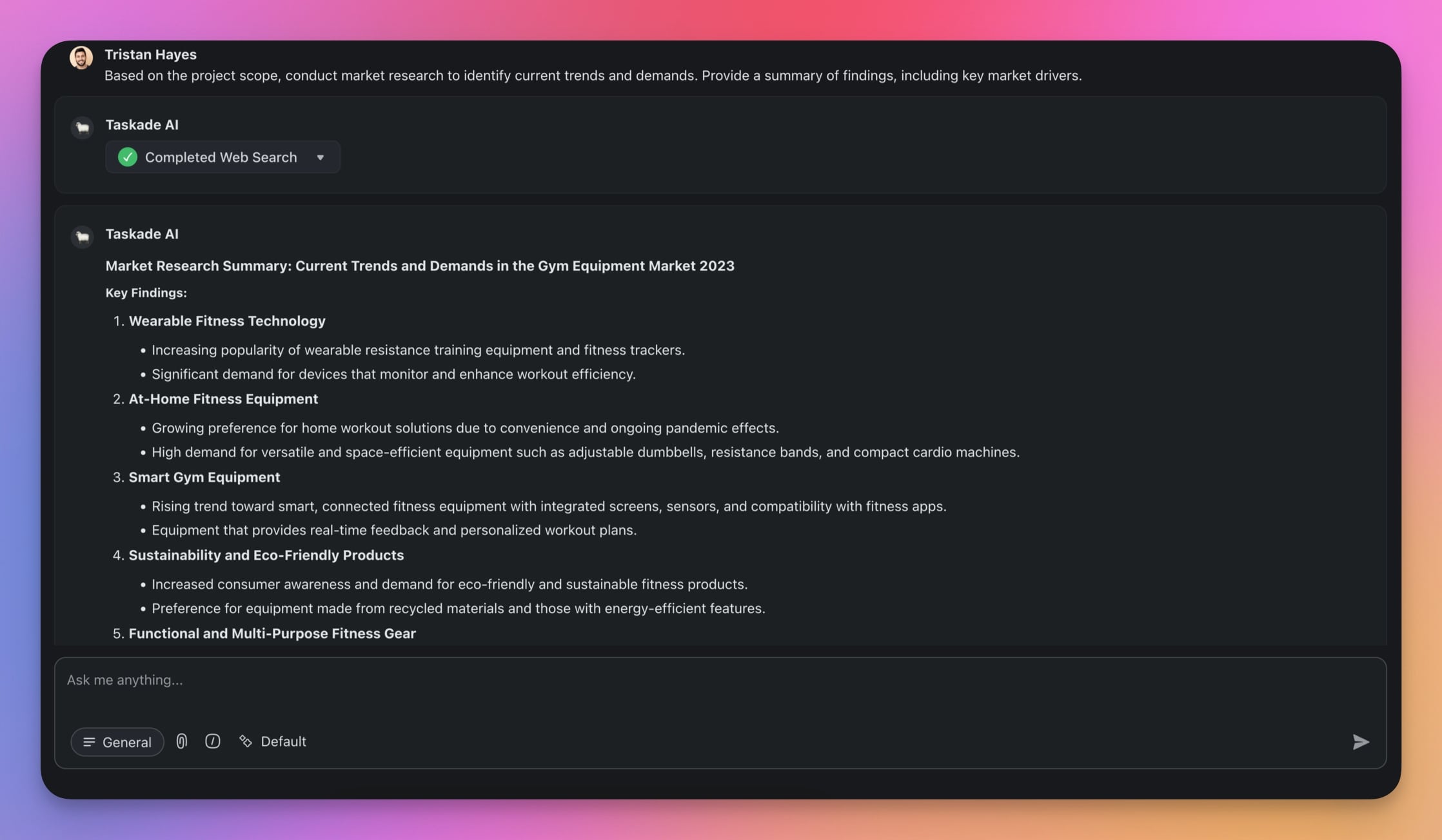Screen dimensions: 1442x840
Task: Expand the Completed Web Search arrow
Action: [x=320, y=157]
